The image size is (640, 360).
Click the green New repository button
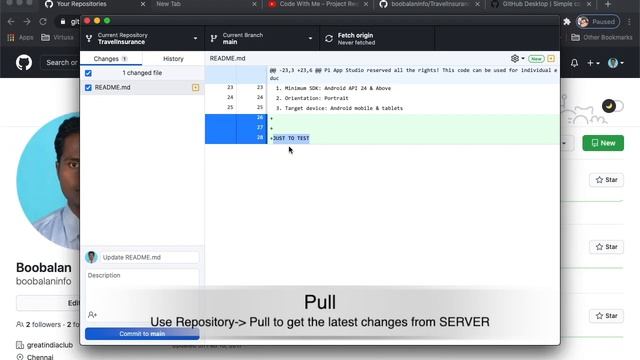(603, 143)
